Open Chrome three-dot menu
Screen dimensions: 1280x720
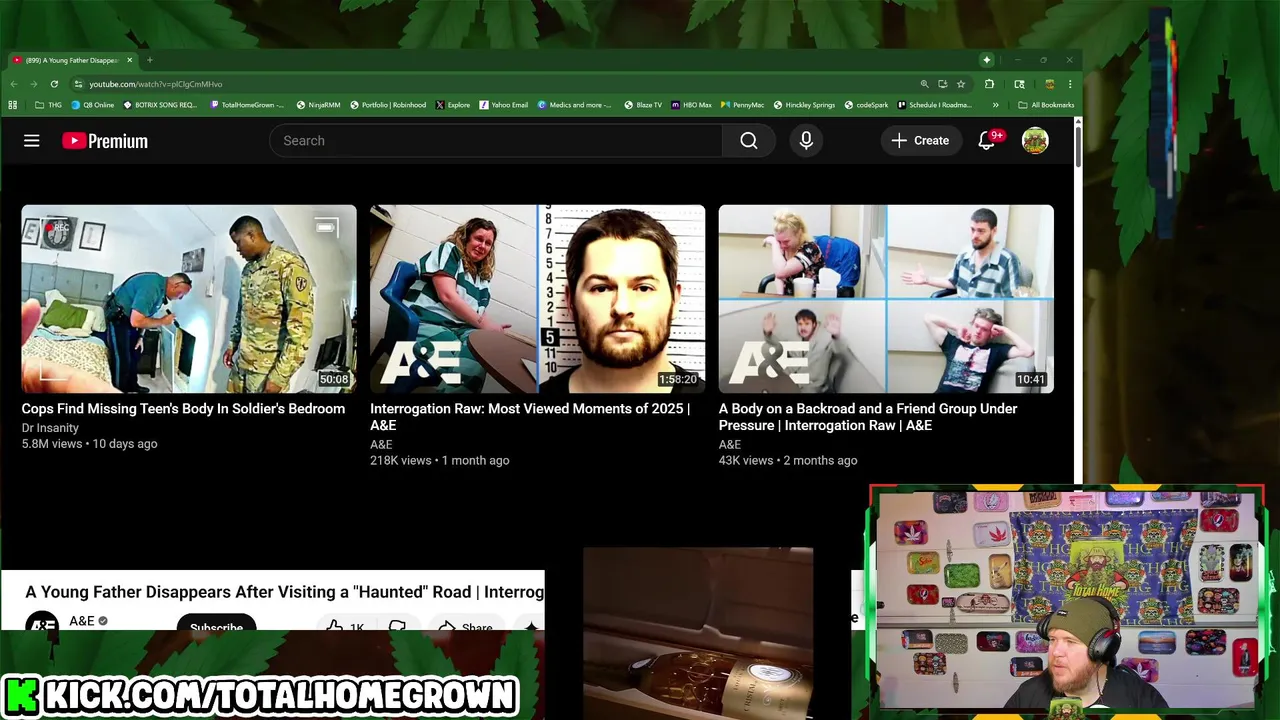tap(1070, 84)
